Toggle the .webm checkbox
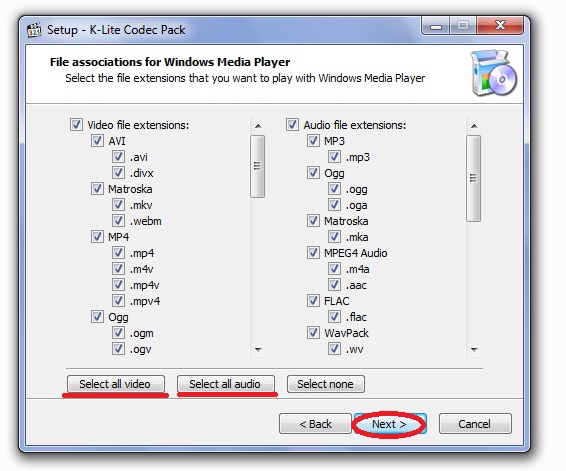Image resolution: width=566 pixels, height=471 pixels. point(118,221)
